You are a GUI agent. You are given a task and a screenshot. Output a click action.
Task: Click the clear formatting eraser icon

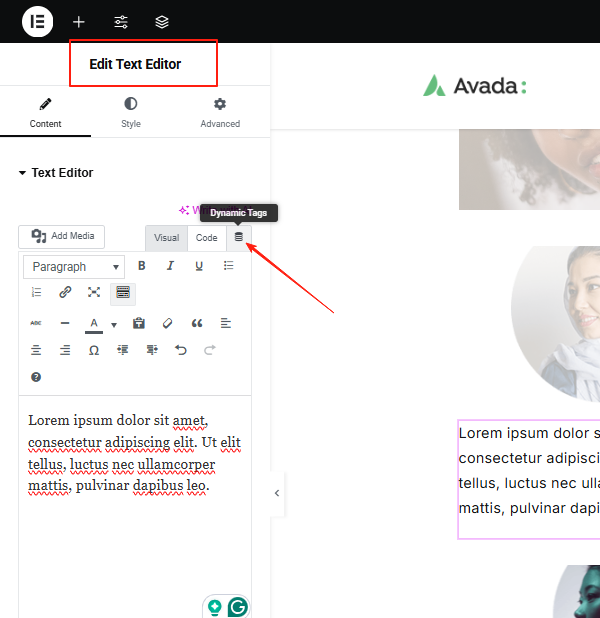tap(168, 323)
